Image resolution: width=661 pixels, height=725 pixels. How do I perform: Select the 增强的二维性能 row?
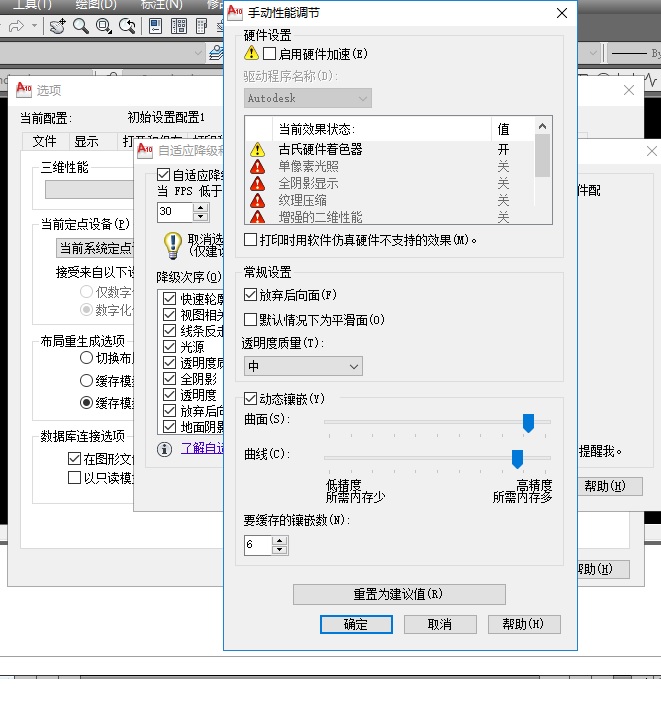pyautogui.click(x=391, y=216)
